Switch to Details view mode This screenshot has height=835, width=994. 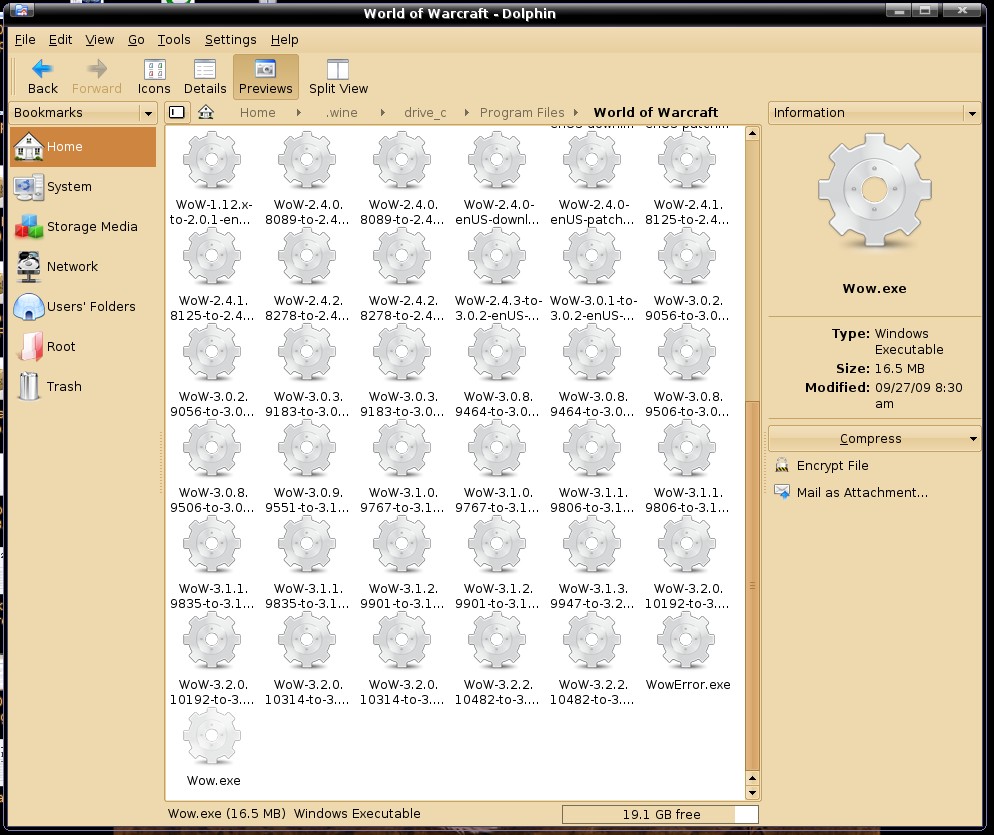tap(205, 77)
